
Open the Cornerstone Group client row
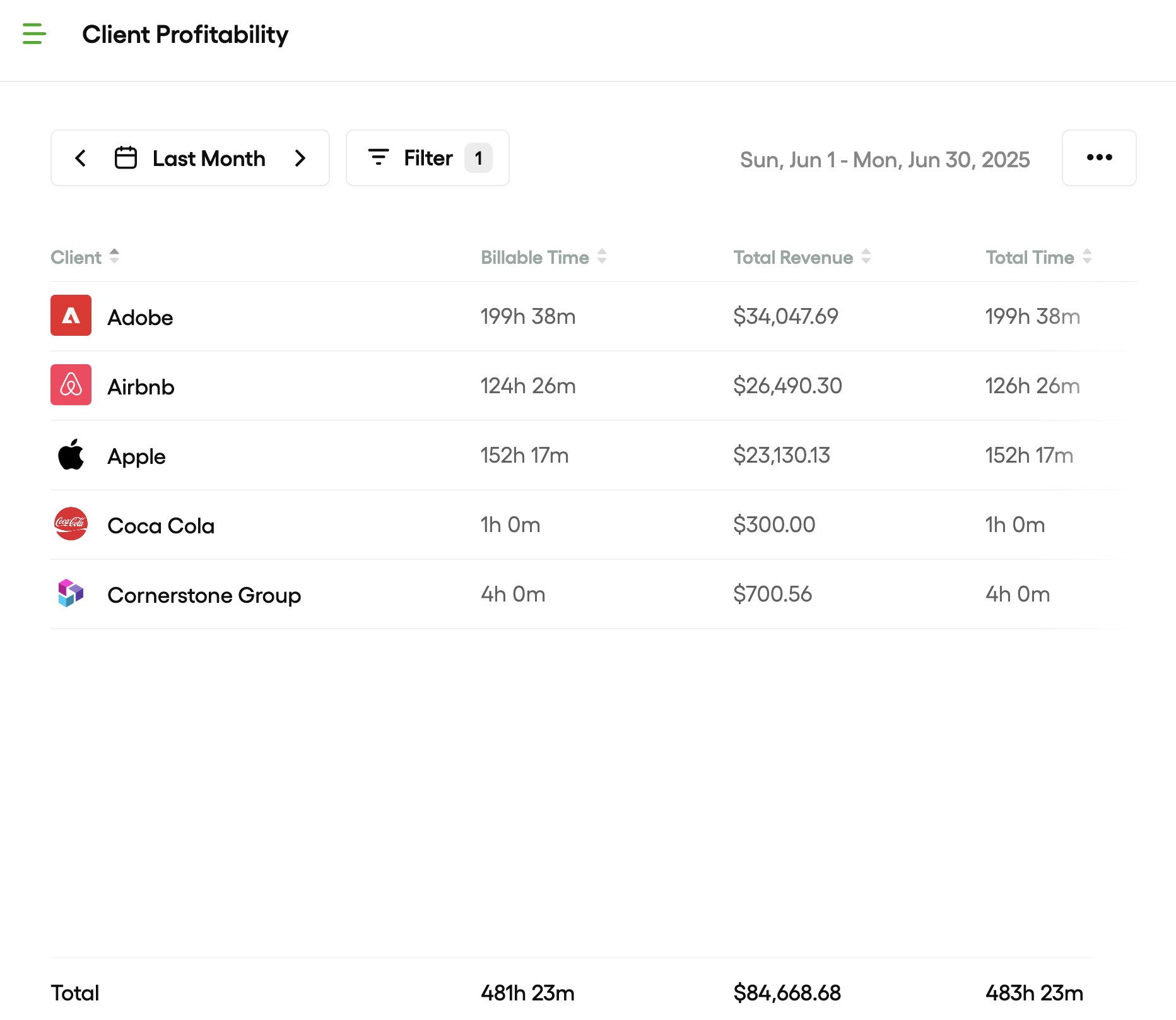click(594, 594)
